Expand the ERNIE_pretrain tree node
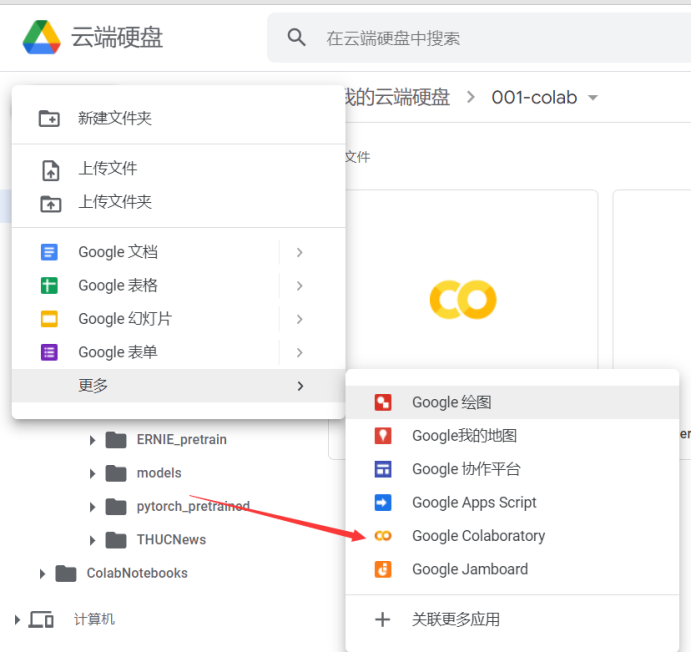The height and width of the screenshot is (653, 692). tap(92, 440)
